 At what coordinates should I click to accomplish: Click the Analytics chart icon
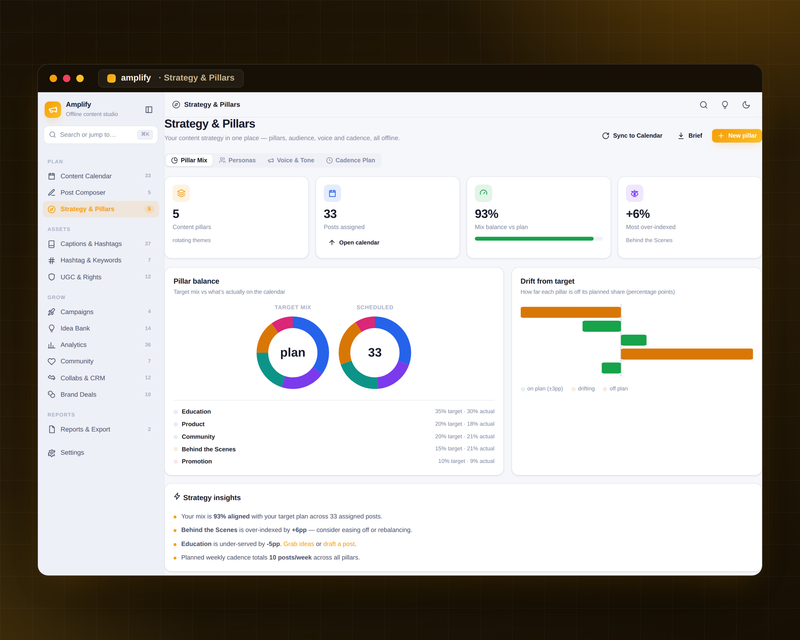[x=52, y=345]
